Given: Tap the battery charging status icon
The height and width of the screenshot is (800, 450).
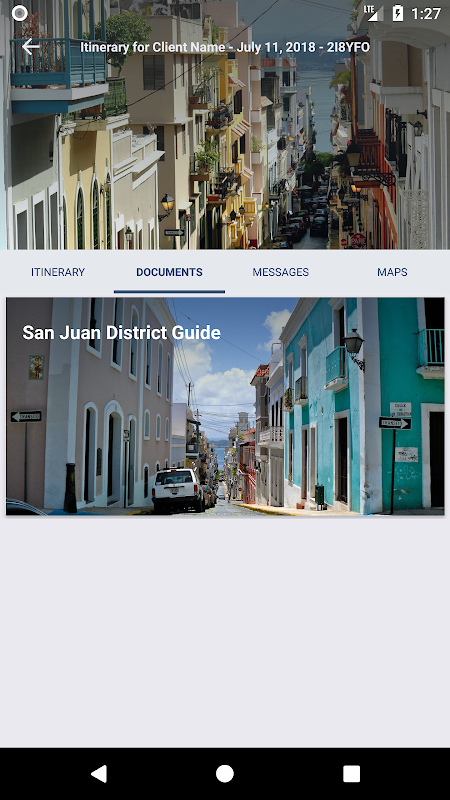Looking at the screenshot, I should (397, 13).
